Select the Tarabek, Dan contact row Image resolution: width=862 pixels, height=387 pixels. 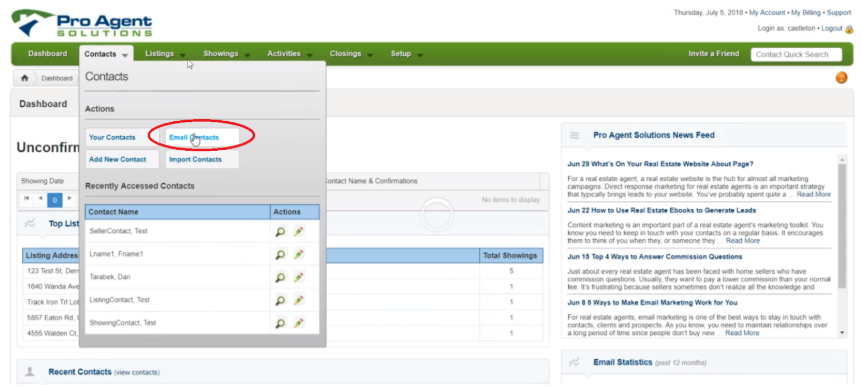202,278
